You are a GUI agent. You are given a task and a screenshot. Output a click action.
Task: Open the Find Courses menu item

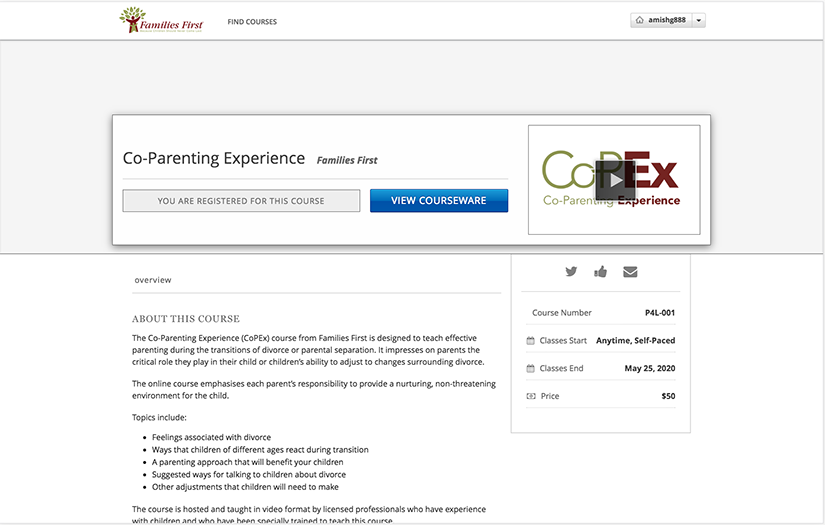tap(252, 22)
